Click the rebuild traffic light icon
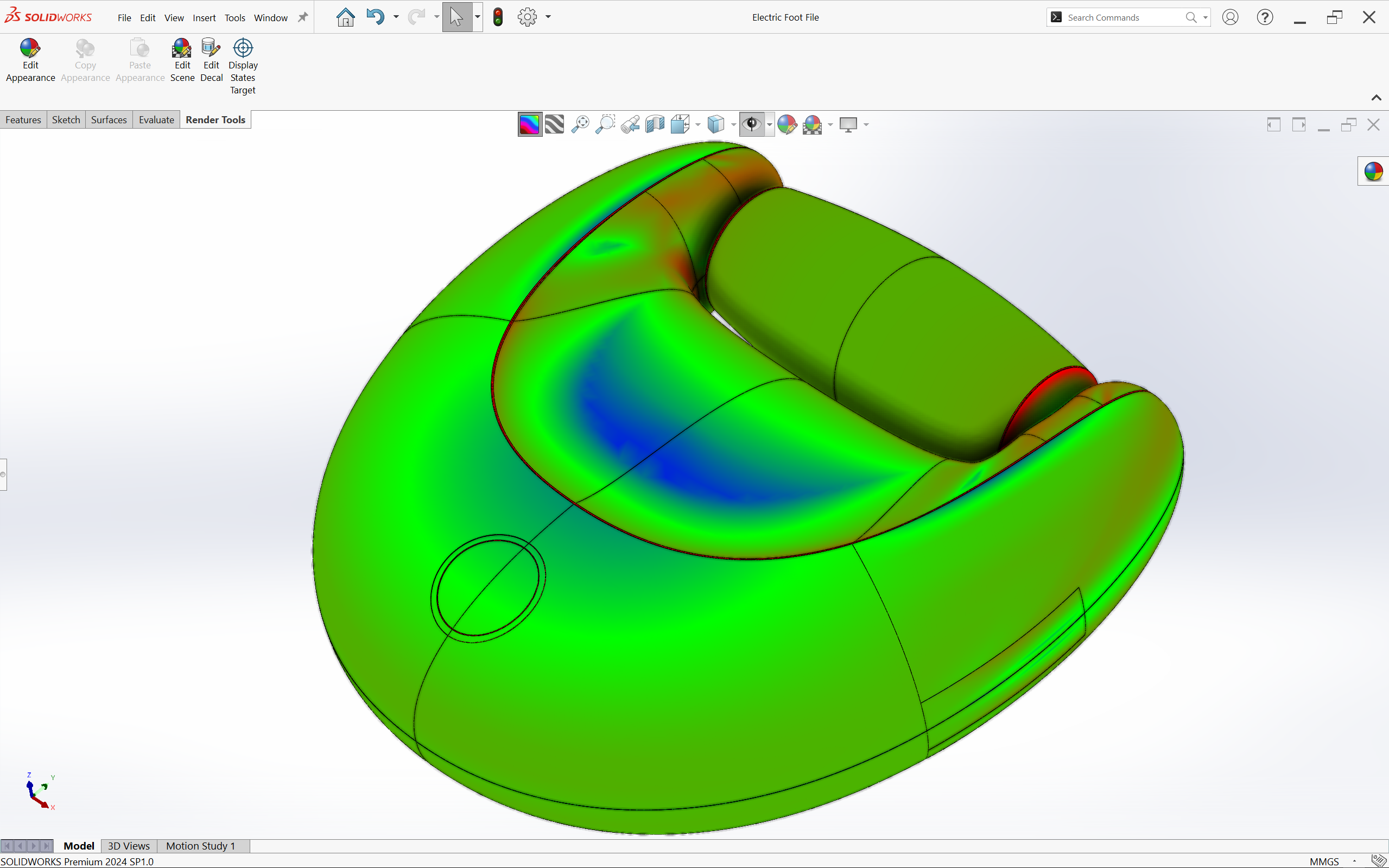Image resolution: width=1389 pixels, height=868 pixels. pyautogui.click(x=498, y=17)
